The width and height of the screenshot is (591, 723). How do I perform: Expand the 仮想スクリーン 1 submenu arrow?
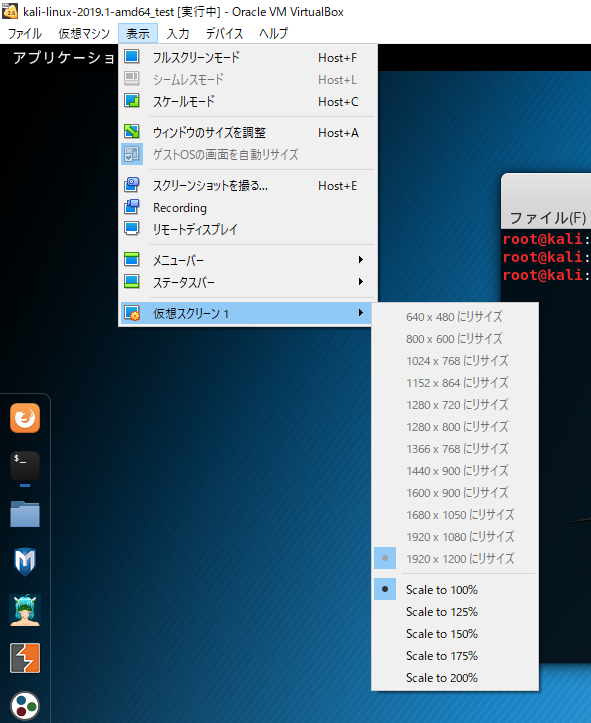(x=361, y=313)
